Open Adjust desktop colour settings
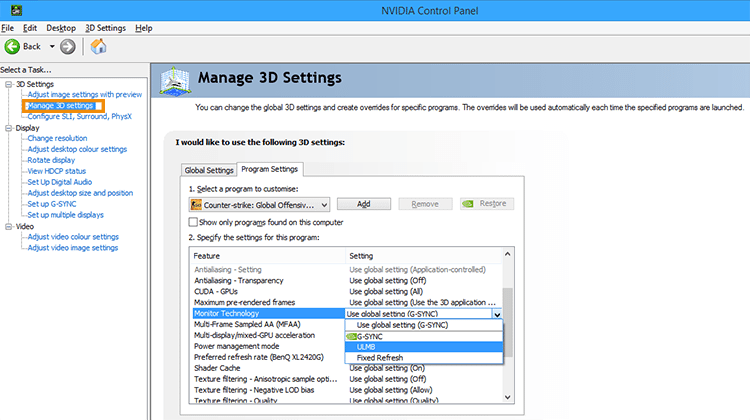 (x=77, y=149)
